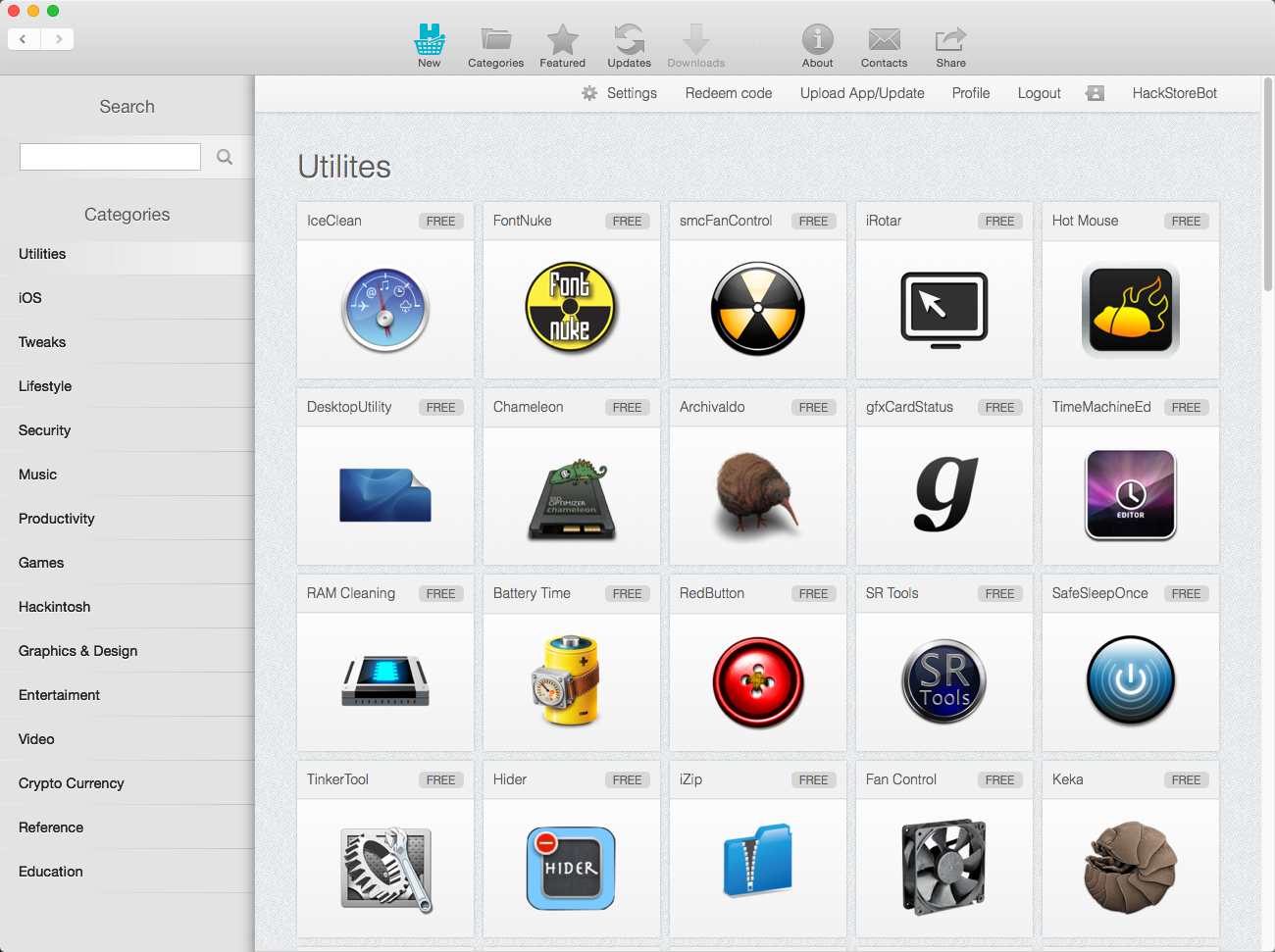Select the Games category

coord(127,563)
